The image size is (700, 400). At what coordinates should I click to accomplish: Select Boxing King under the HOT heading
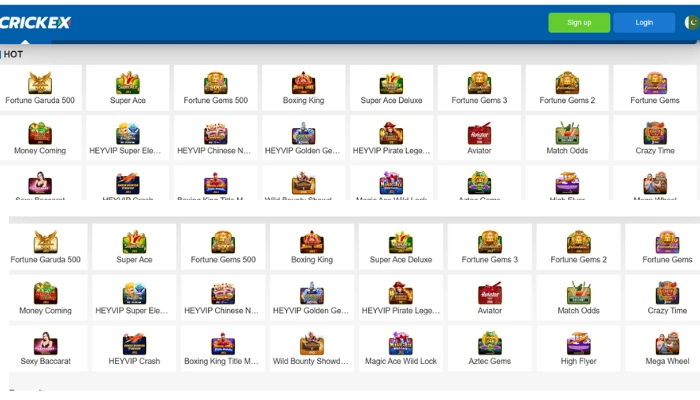click(304, 88)
